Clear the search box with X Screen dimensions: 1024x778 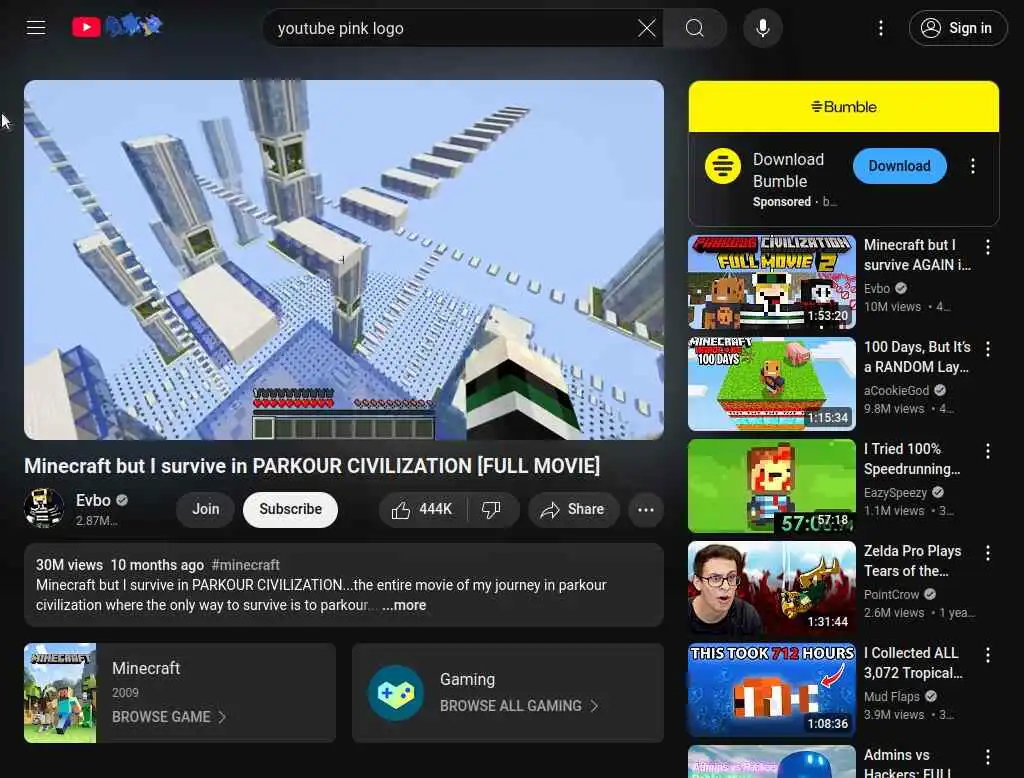pos(647,28)
